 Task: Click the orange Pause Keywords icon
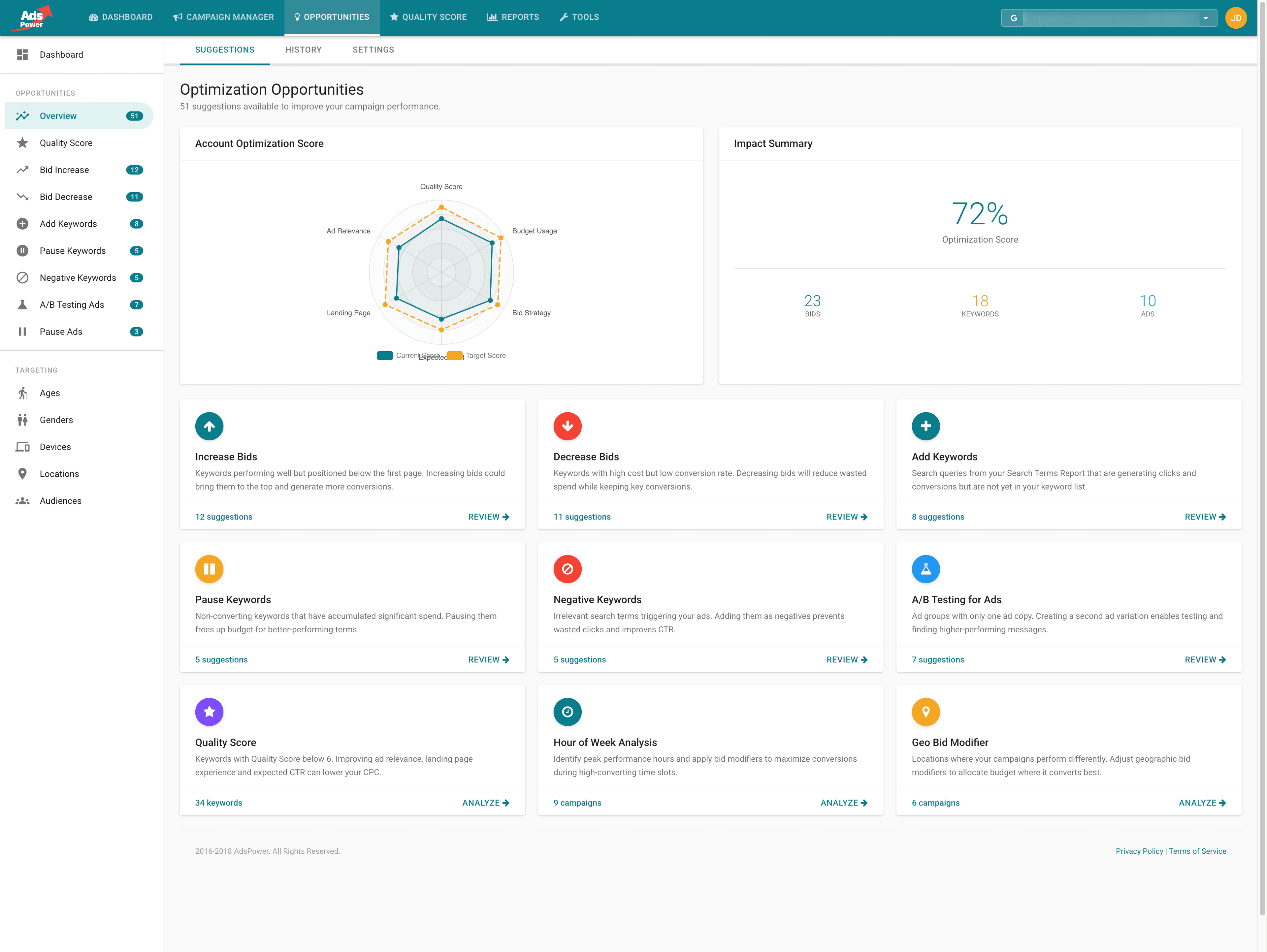click(209, 569)
